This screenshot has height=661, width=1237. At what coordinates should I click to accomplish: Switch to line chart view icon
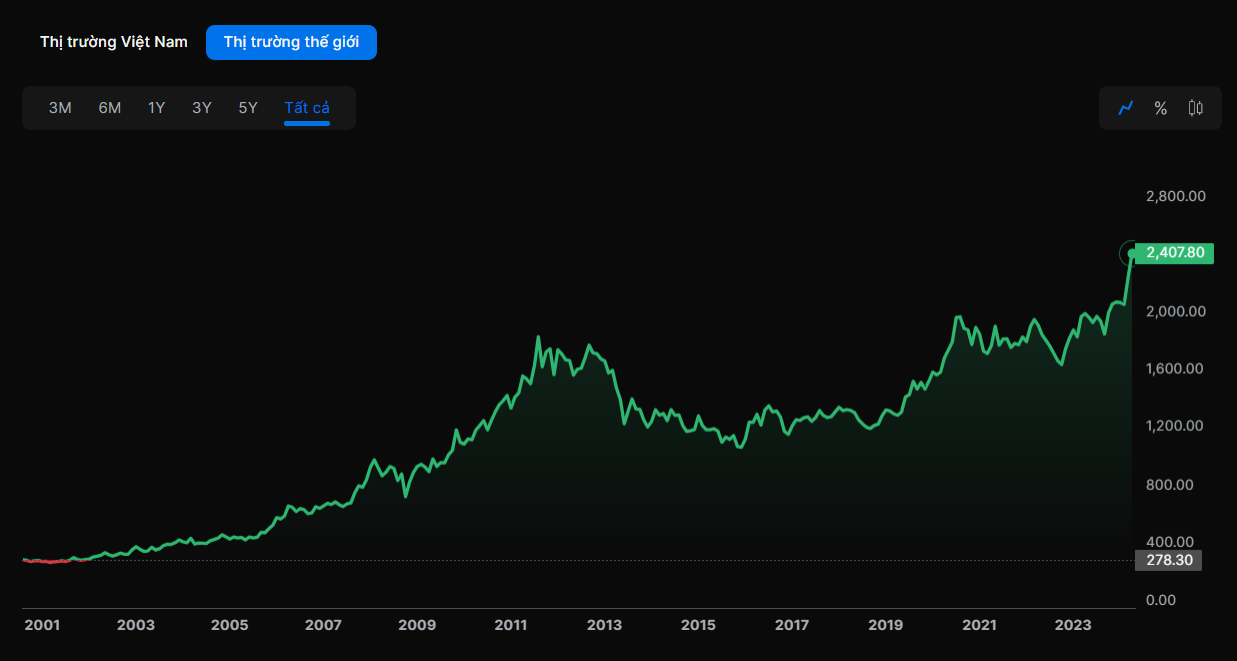[1126, 108]
